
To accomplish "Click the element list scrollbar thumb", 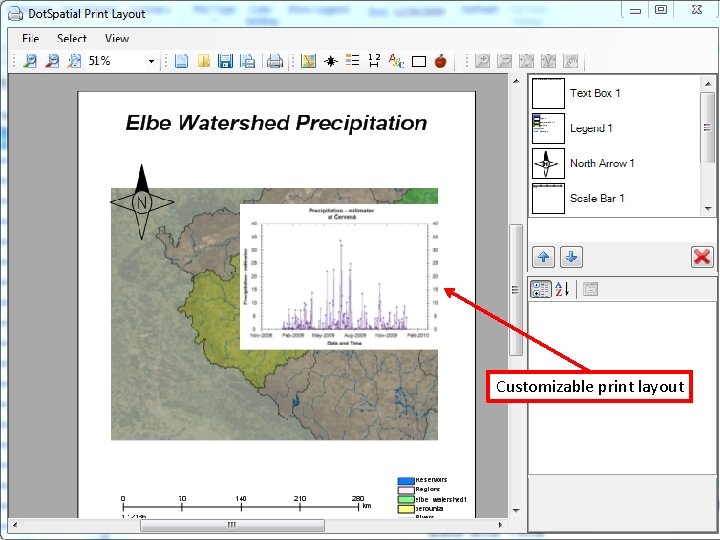I will 707,127.
